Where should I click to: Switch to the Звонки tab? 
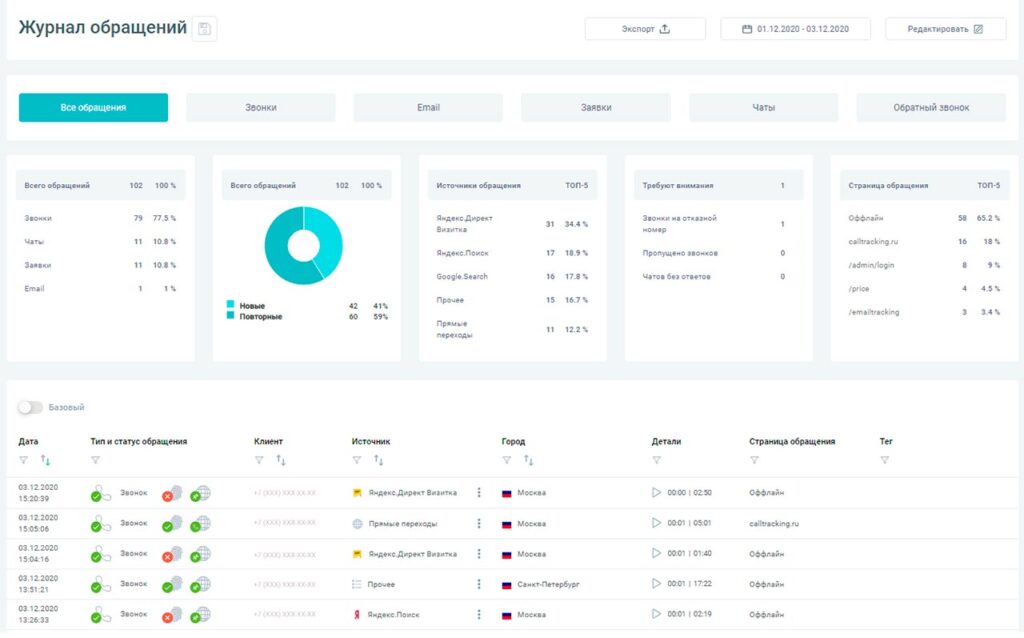click(x=260, y=107)
